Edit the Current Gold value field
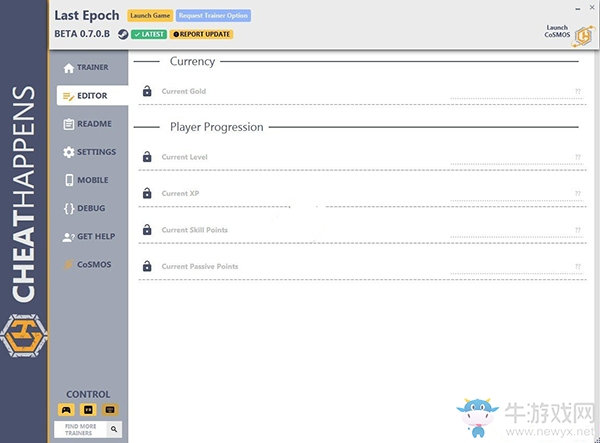600x443 pixels. pyautogui.click(x=517, y=92)
